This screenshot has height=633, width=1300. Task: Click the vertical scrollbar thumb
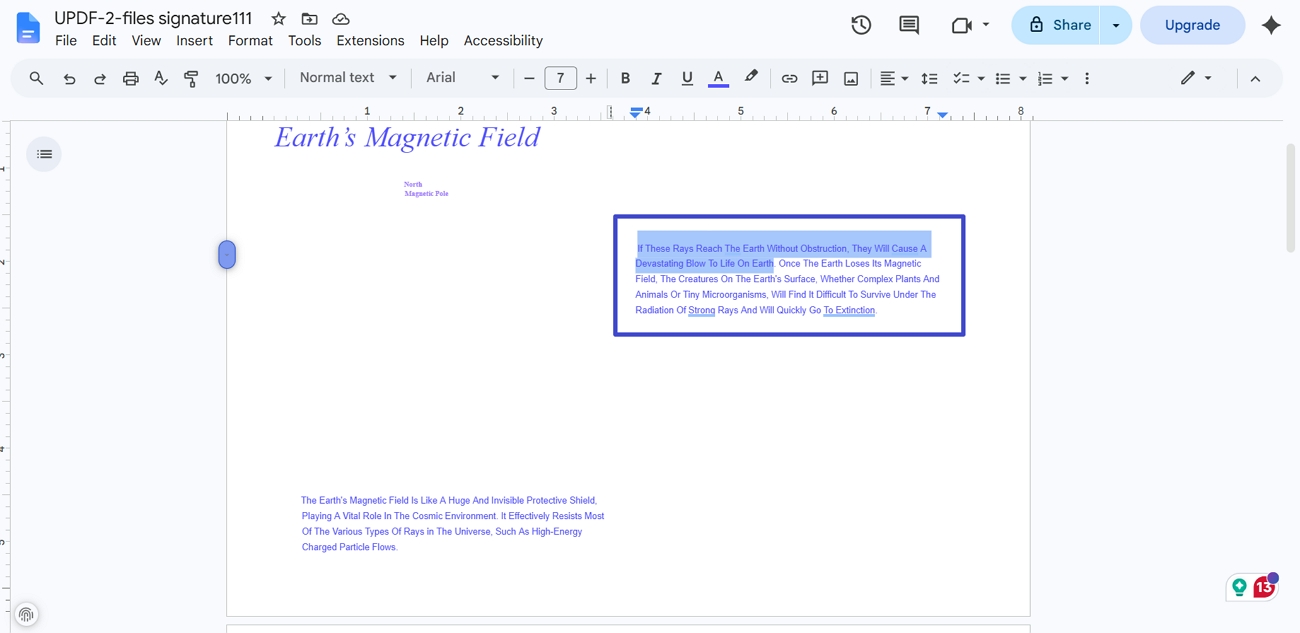click(1291, 198)
